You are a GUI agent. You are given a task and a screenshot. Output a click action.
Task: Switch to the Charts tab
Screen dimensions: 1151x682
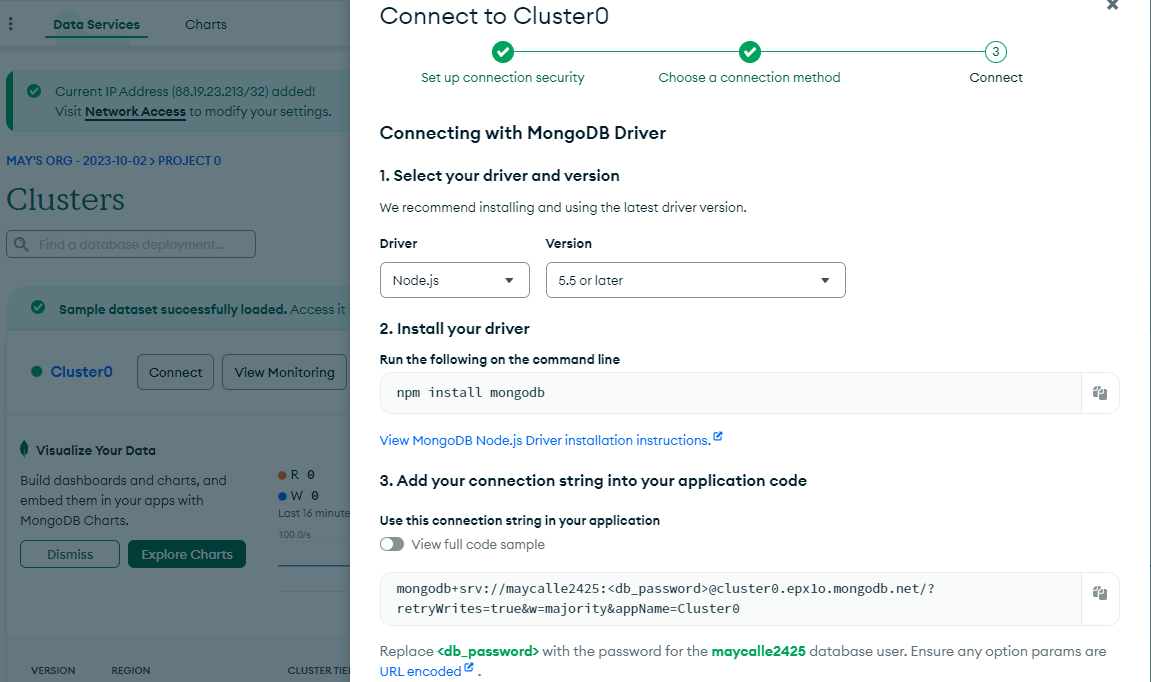pyautogui.click(x=206, y=24)
